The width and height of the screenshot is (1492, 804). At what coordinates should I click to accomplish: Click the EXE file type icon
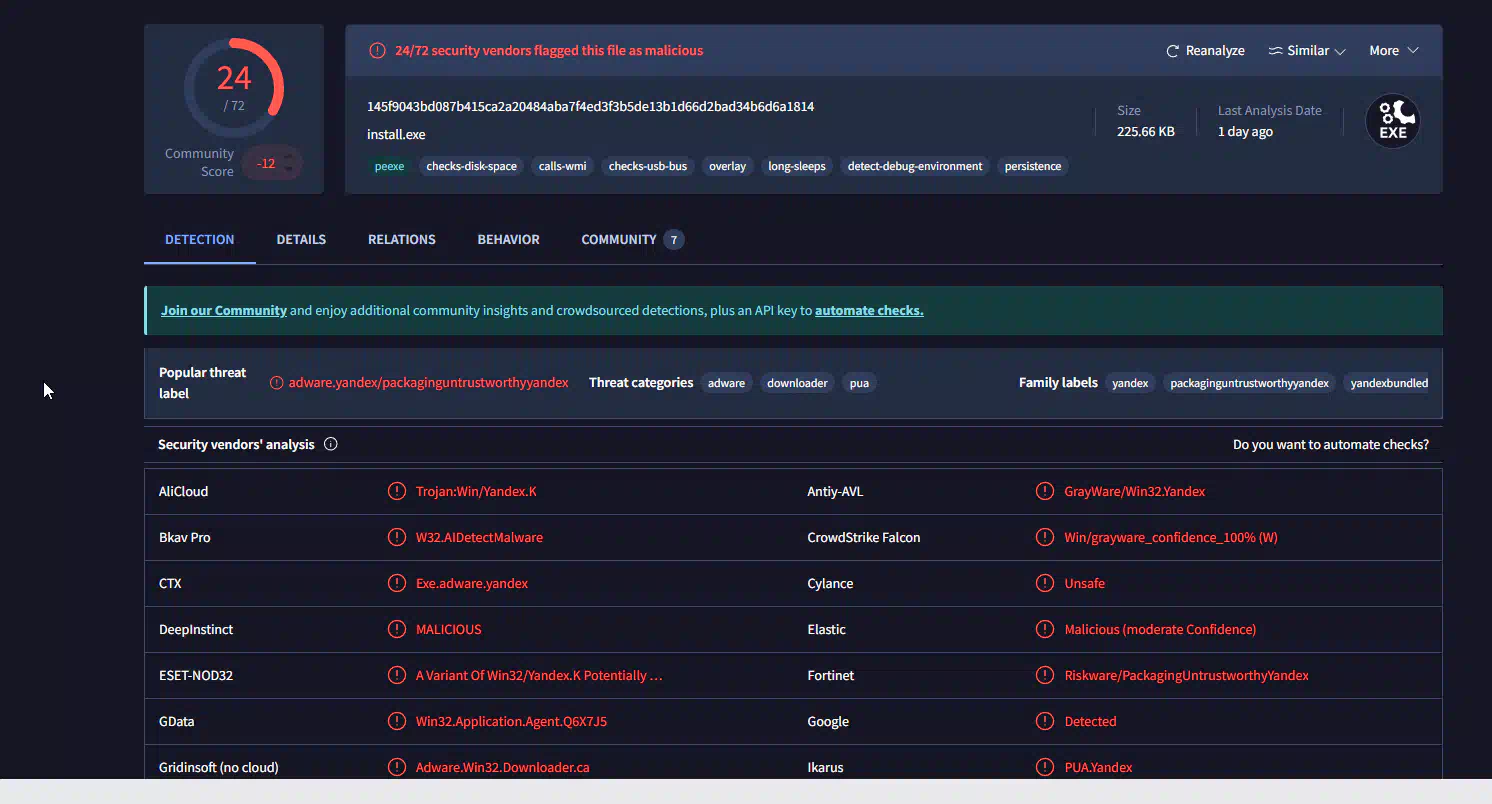click(1393, 121)
